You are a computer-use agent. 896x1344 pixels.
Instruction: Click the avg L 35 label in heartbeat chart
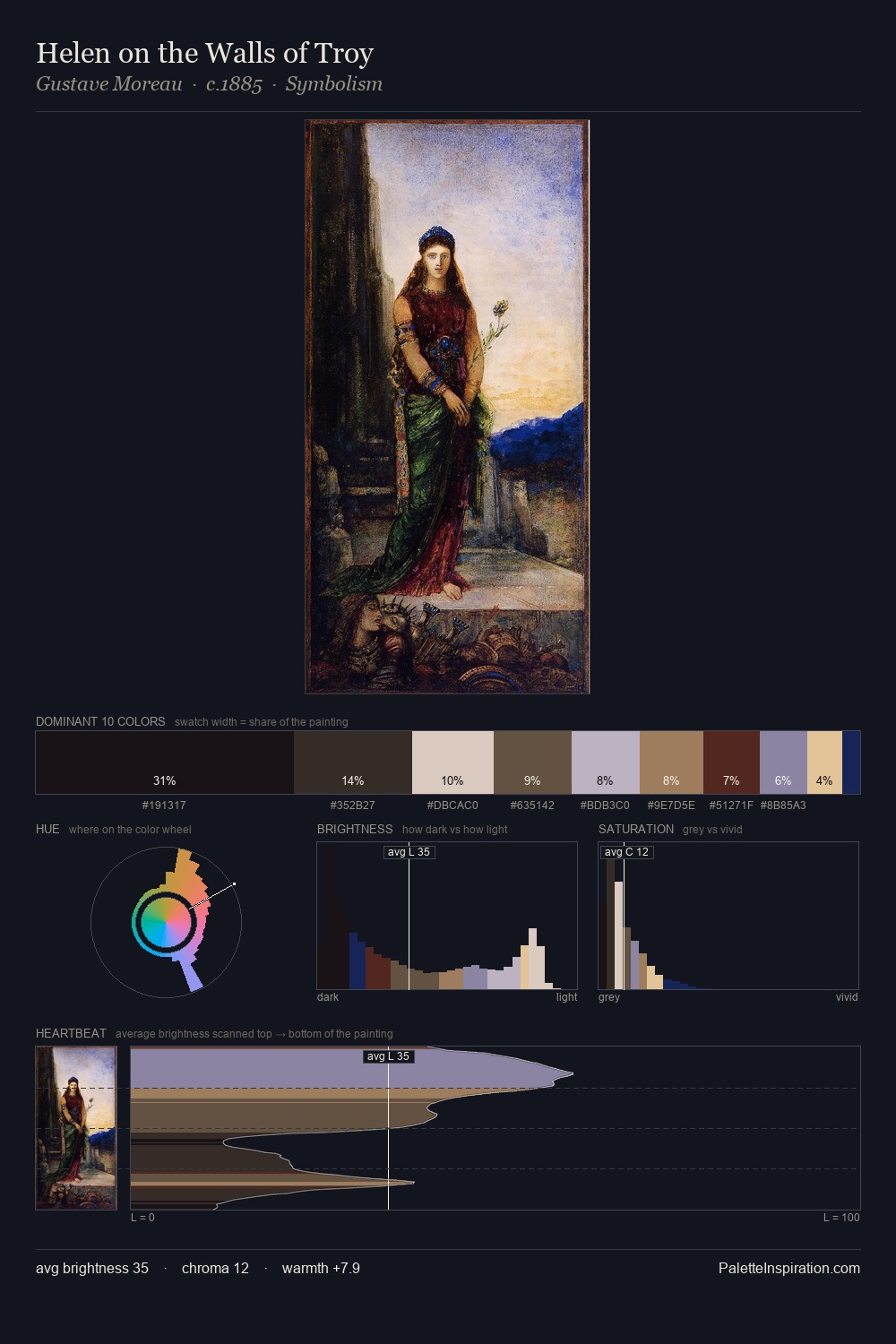389,1056
